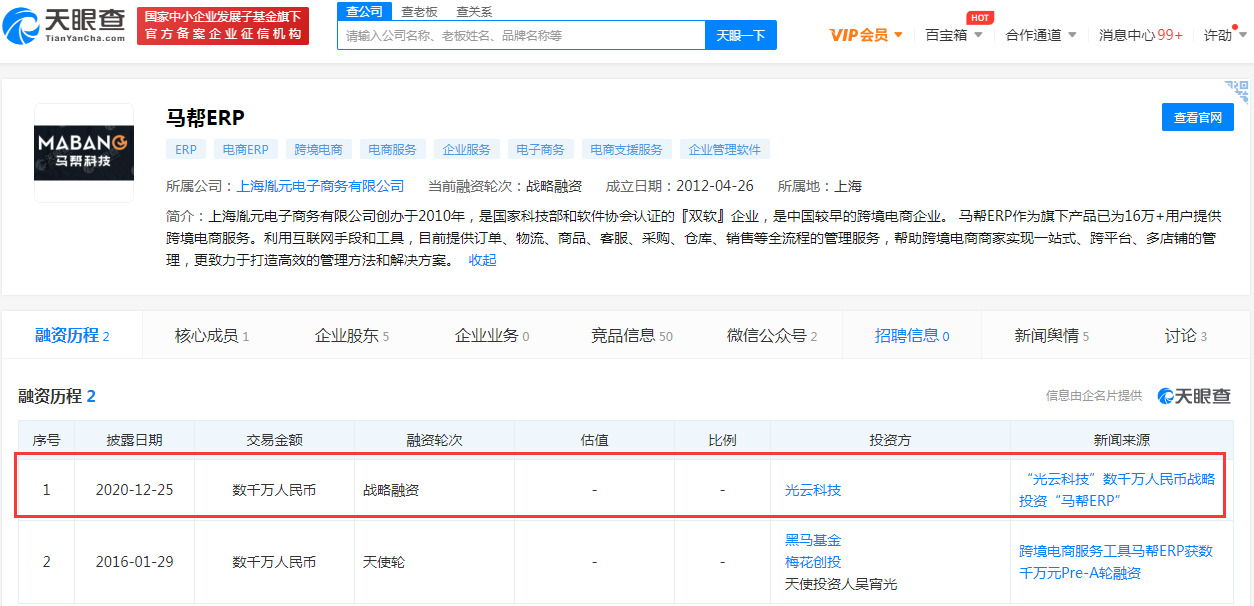Click the 天眼一下 search button

[741, 35]
